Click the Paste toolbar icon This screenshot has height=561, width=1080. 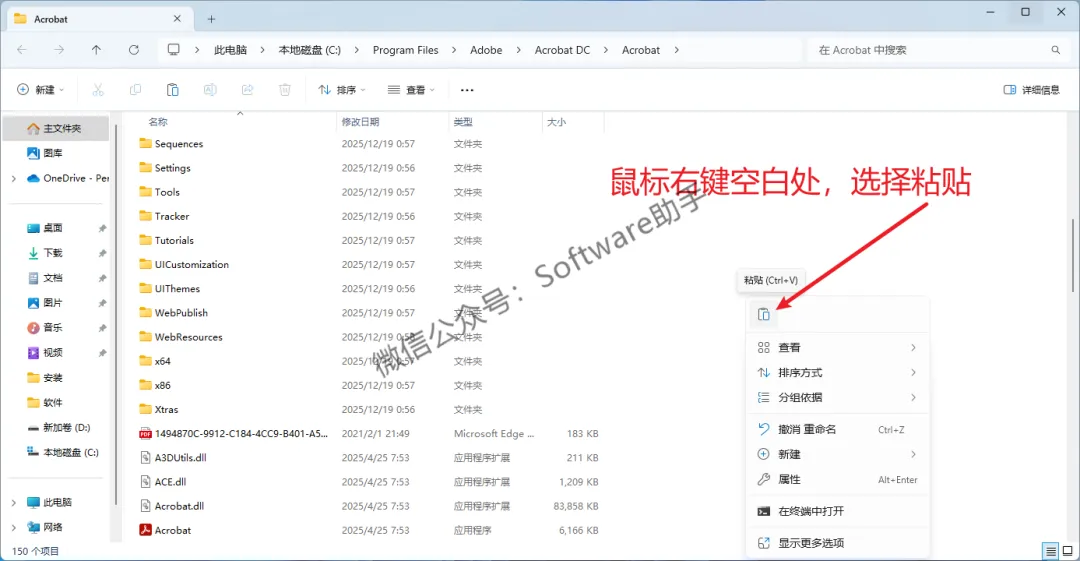pyautogui.click(x=172, y=90)
